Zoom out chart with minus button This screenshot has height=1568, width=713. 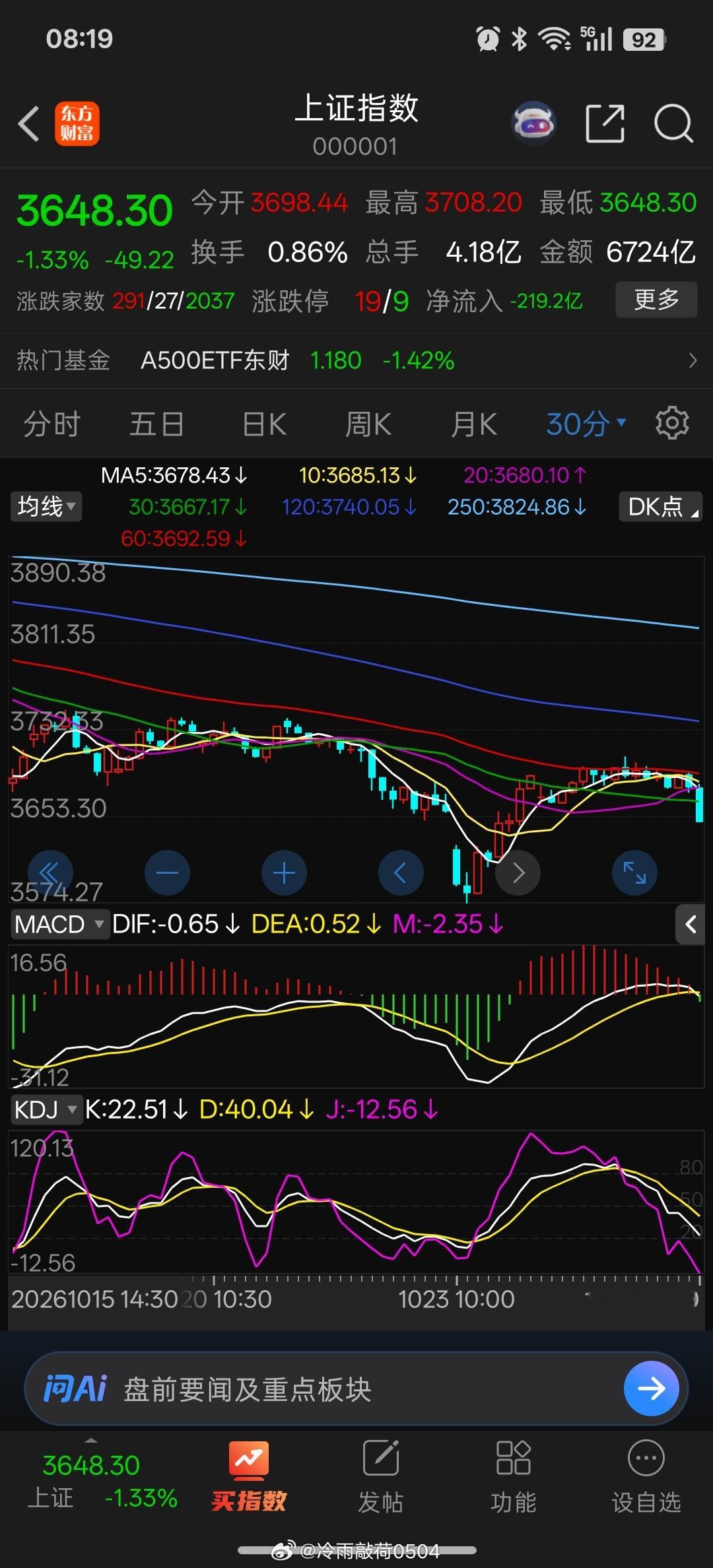(x=167, y=873)
